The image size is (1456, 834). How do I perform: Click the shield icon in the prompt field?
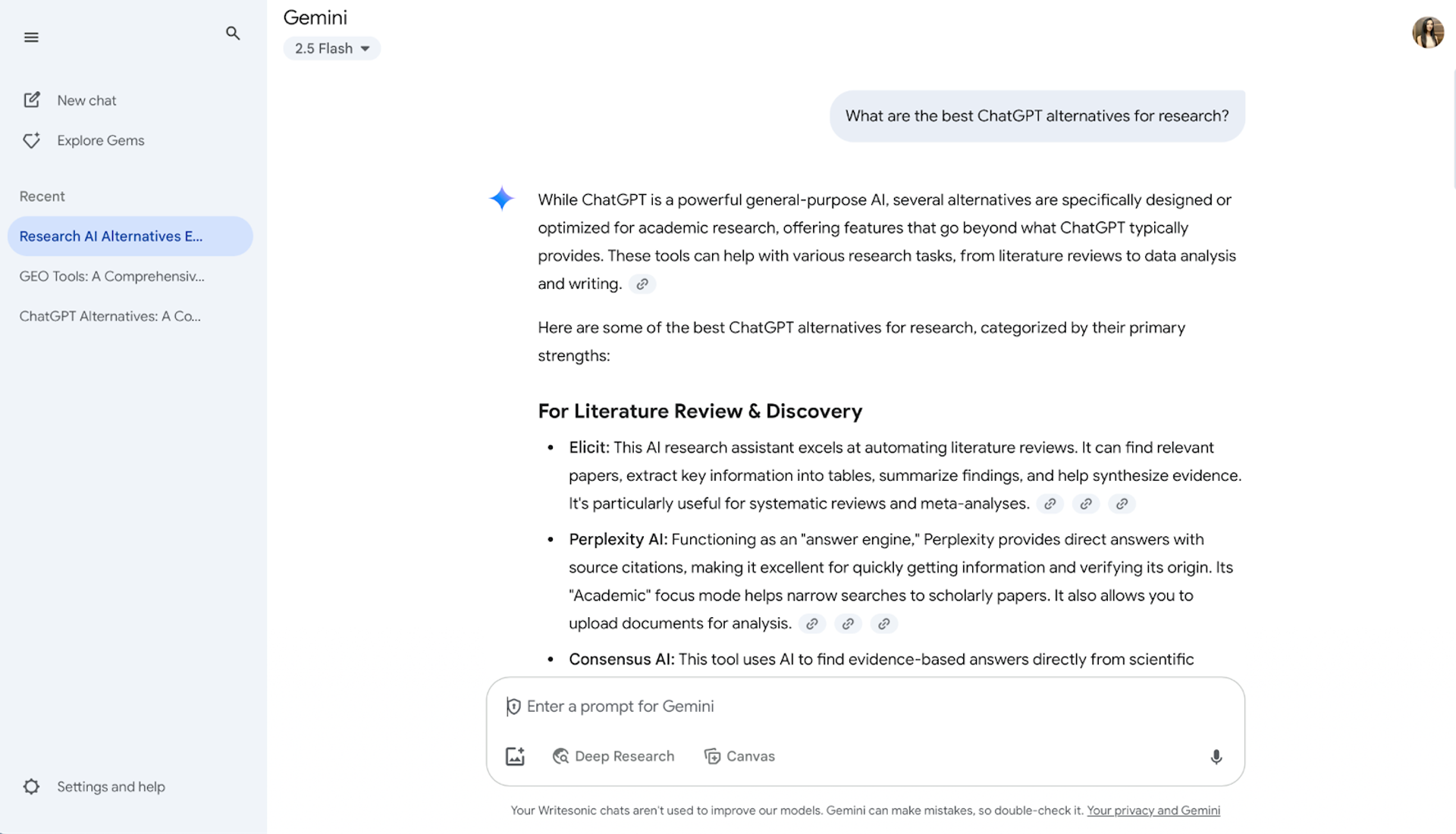click(513, 707)
